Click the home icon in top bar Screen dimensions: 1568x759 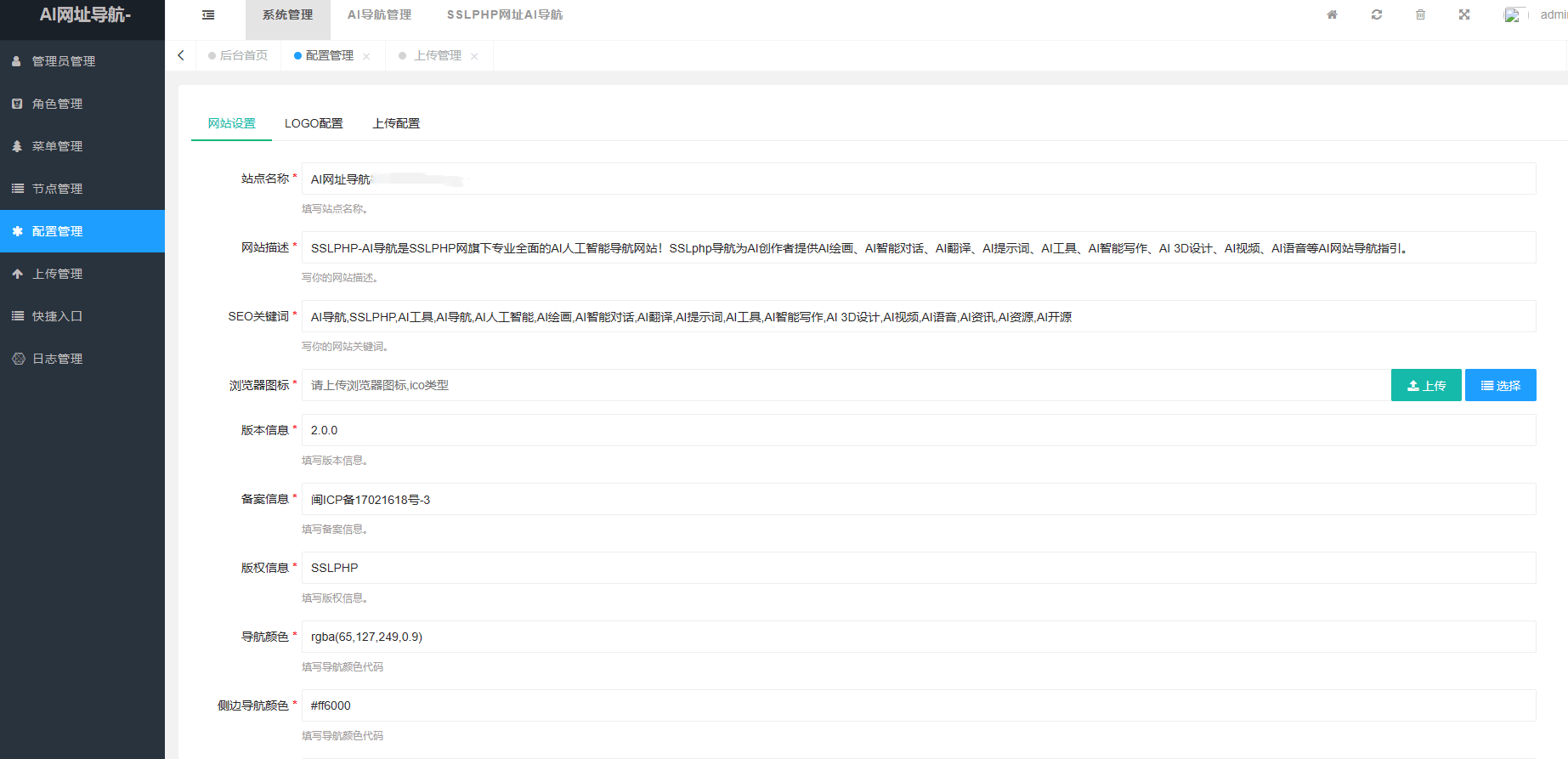(1332, 14)
